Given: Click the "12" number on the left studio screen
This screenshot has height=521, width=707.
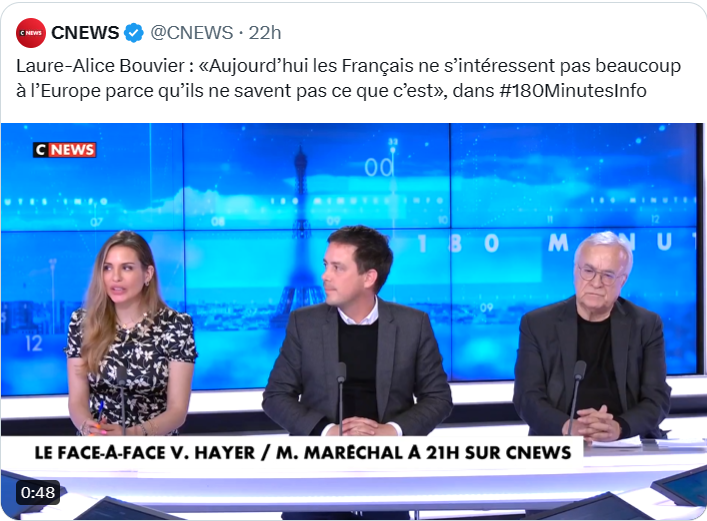Looking at the screenshot, I should [x=34, y=344].
